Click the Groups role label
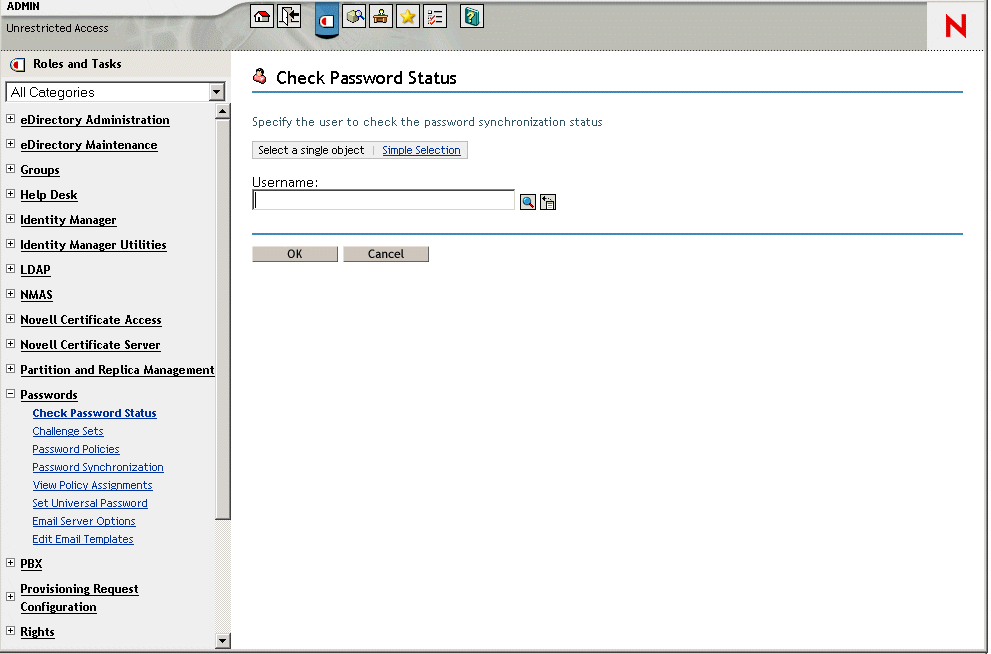Viewport: 991px width, 654px height. pyautogui.click(x=40, y=170)
